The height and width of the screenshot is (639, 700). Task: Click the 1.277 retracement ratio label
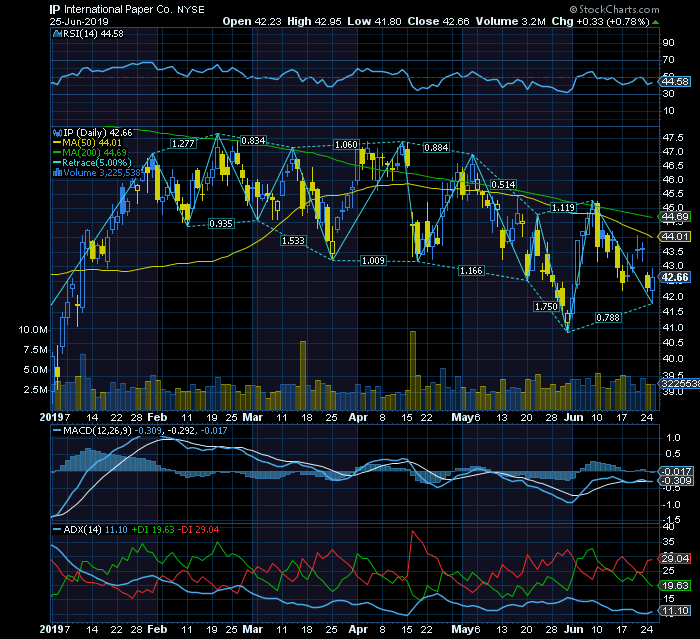183,144
